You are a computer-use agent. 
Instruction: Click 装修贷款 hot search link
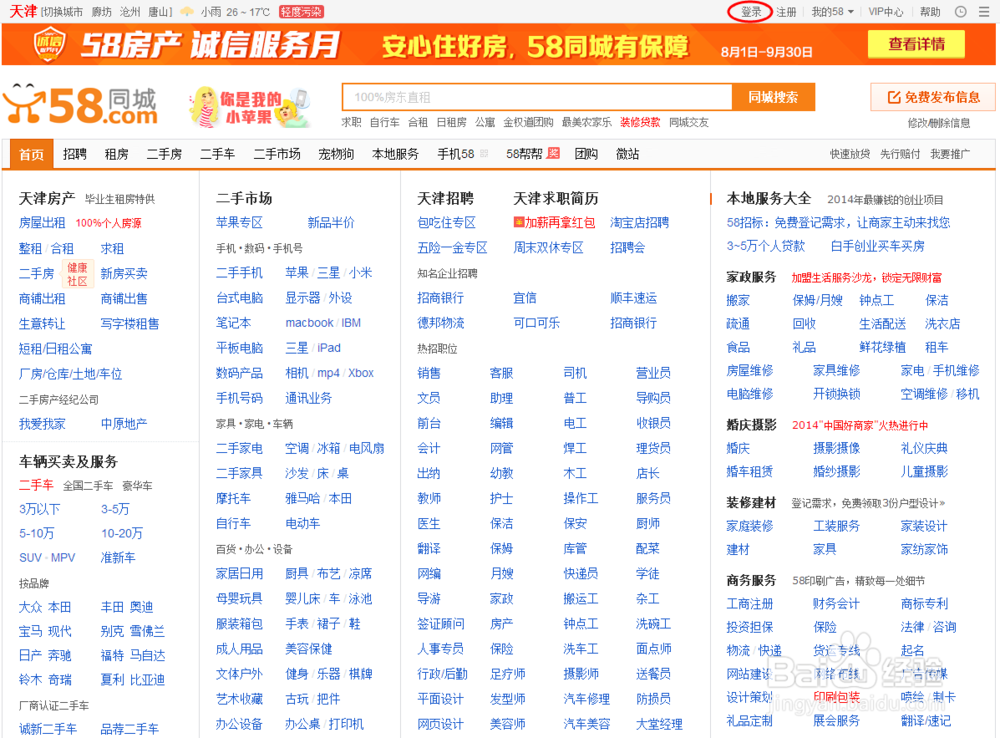(640, 122)
